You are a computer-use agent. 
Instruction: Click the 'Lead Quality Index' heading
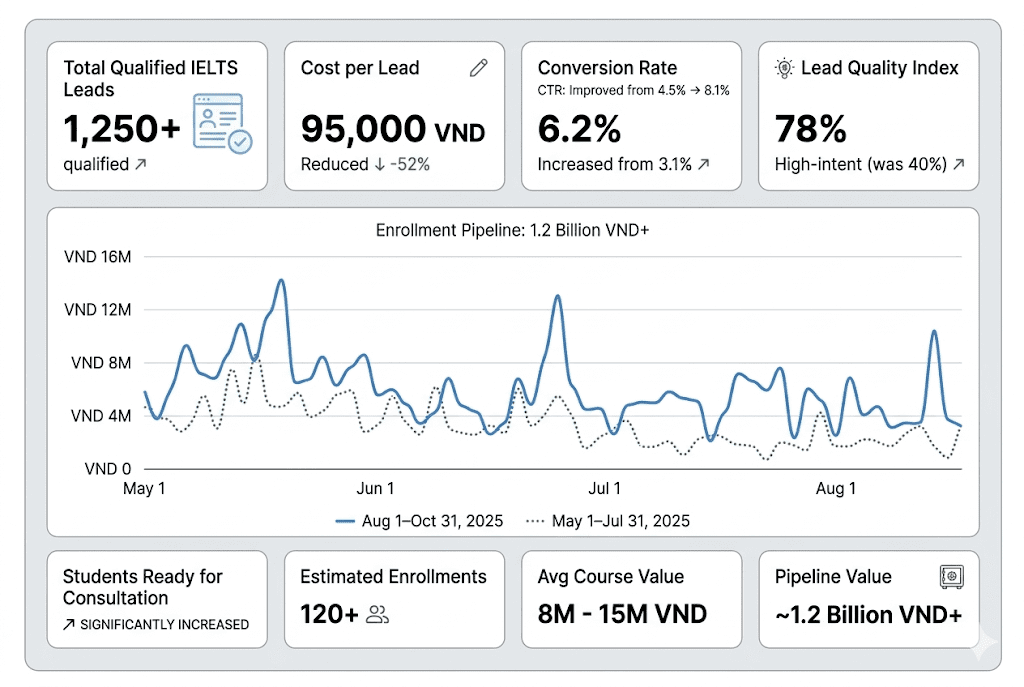click(880, 68)
